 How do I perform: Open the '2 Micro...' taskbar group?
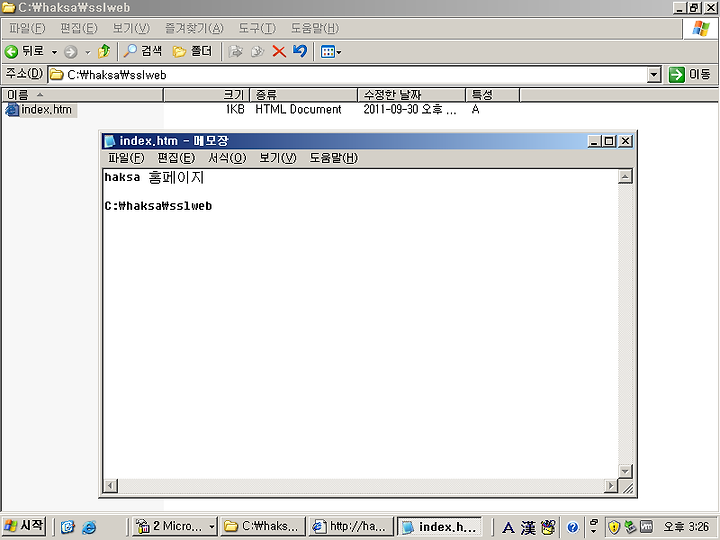click(175, 526)
